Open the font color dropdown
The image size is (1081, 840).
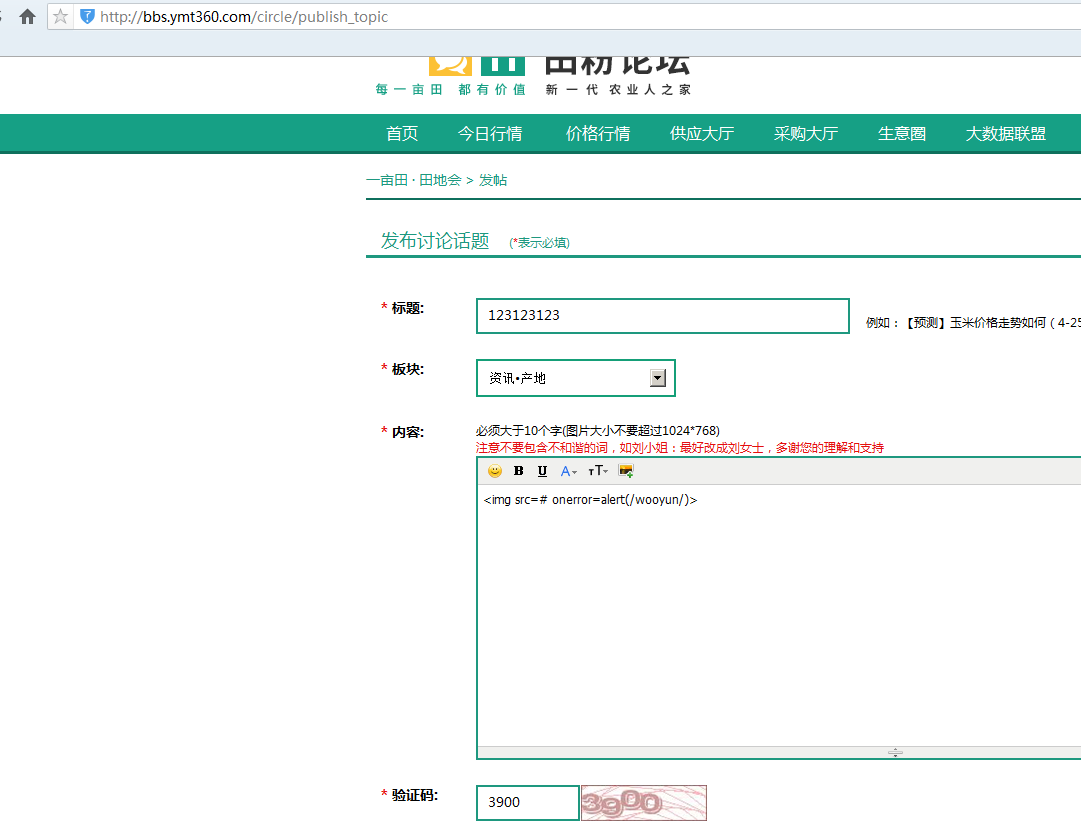coord(568,471)
